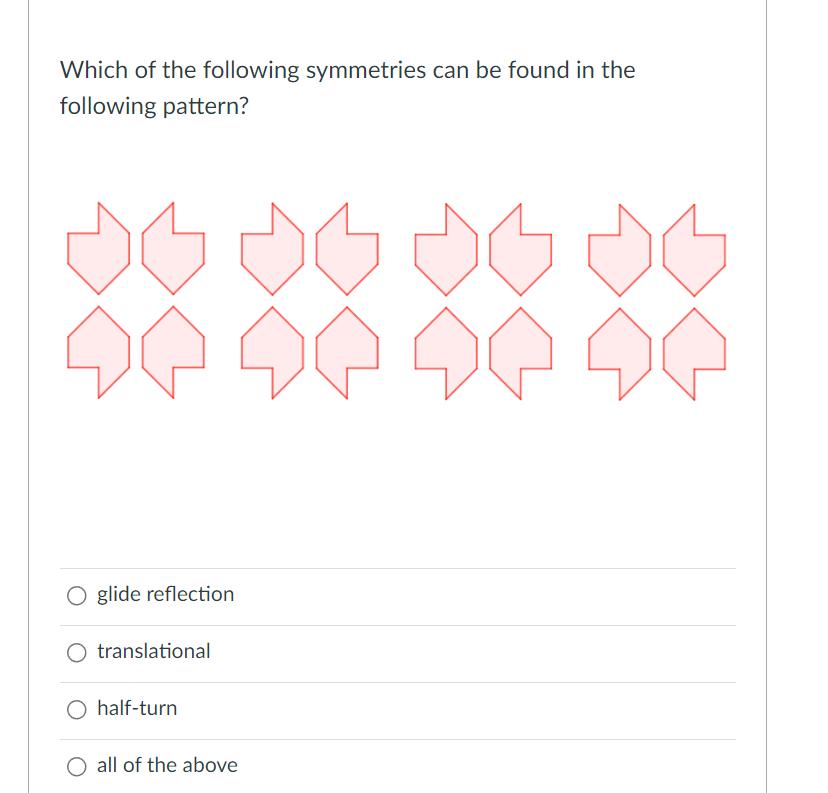Viewport: 828px width, 793px height.
Task: Click the question text about symmetries
Action: pyautogui.click(x=347, y=88)
